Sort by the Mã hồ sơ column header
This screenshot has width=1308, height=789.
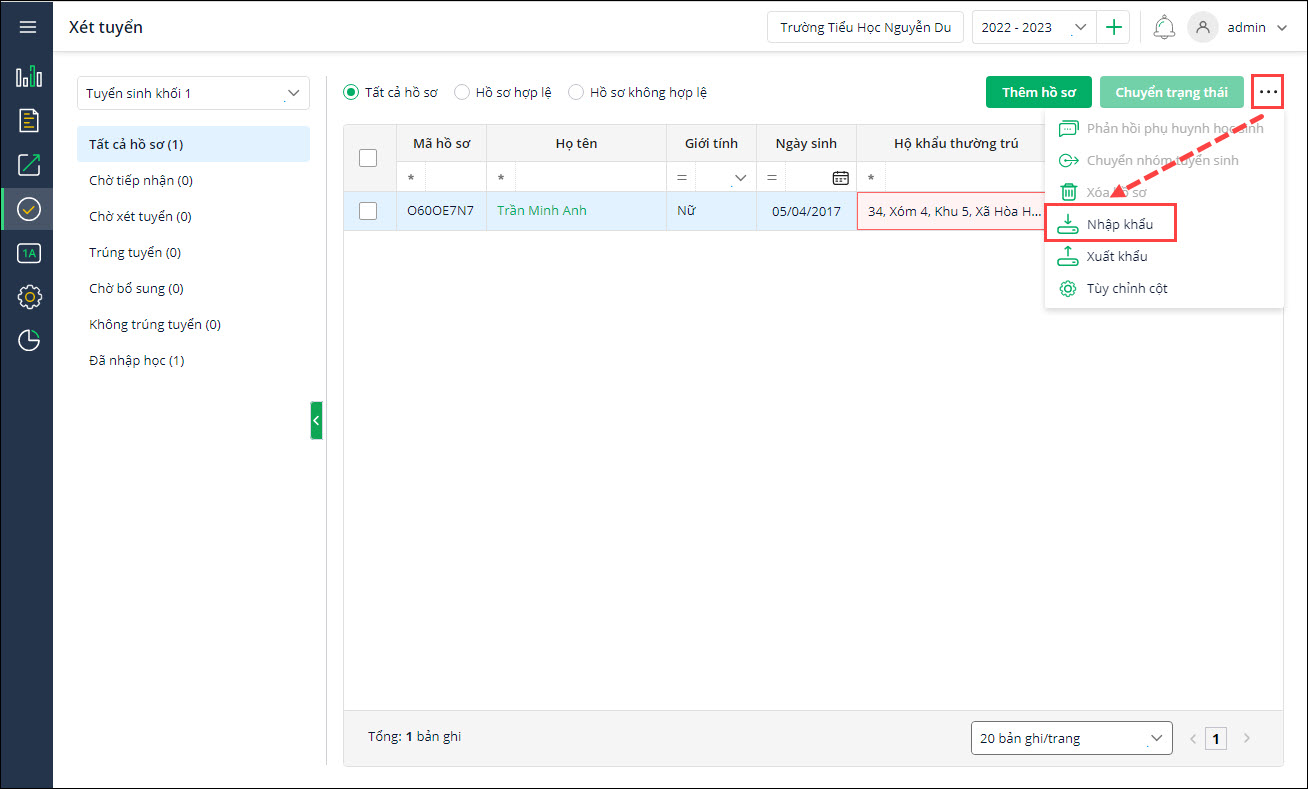pyautogui.click(x=441, y=144)
